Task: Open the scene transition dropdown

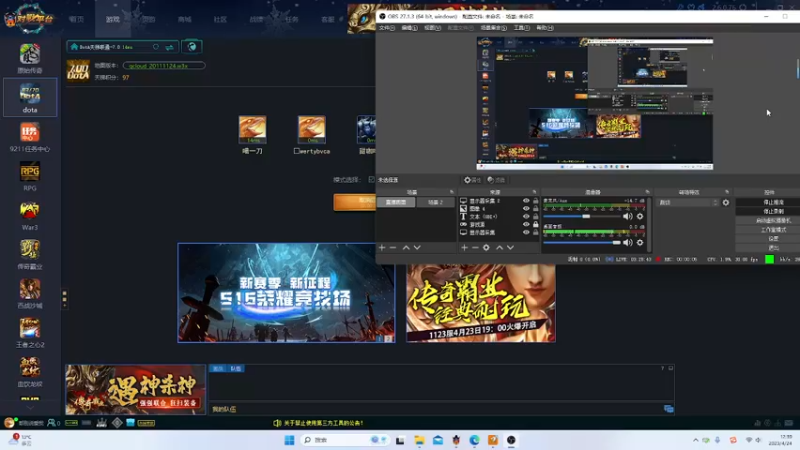Action: pos(687,203)
